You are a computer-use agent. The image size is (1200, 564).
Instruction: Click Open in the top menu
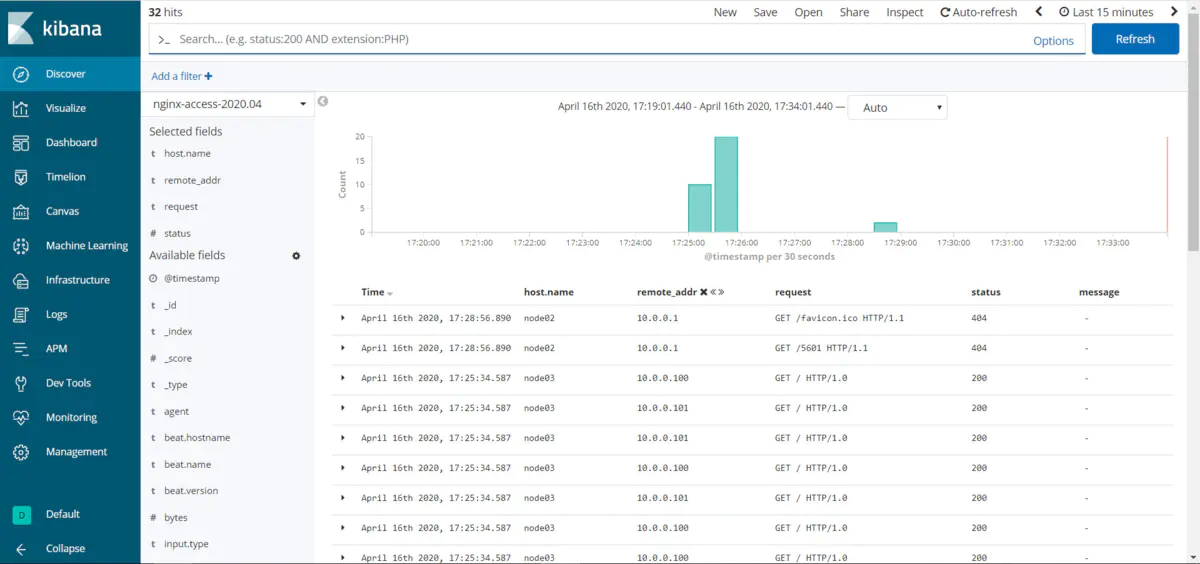[808, 12]
